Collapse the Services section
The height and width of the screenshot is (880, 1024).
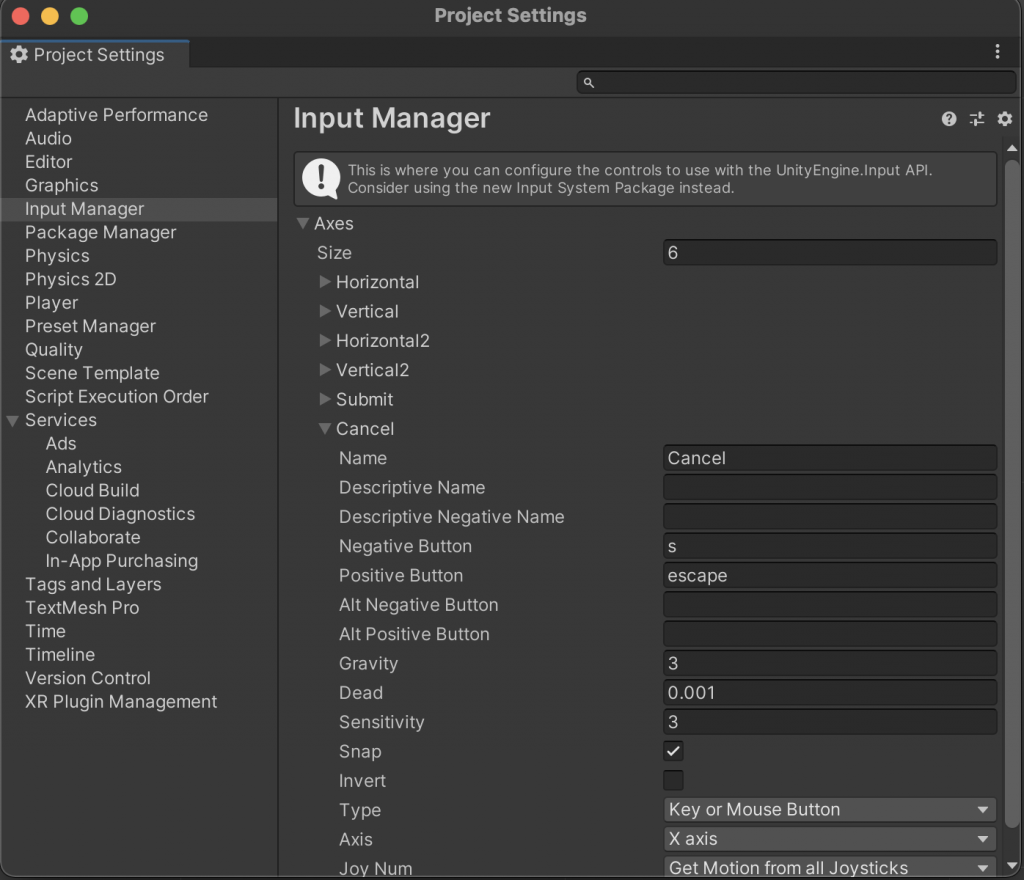[x=14, y=420]
